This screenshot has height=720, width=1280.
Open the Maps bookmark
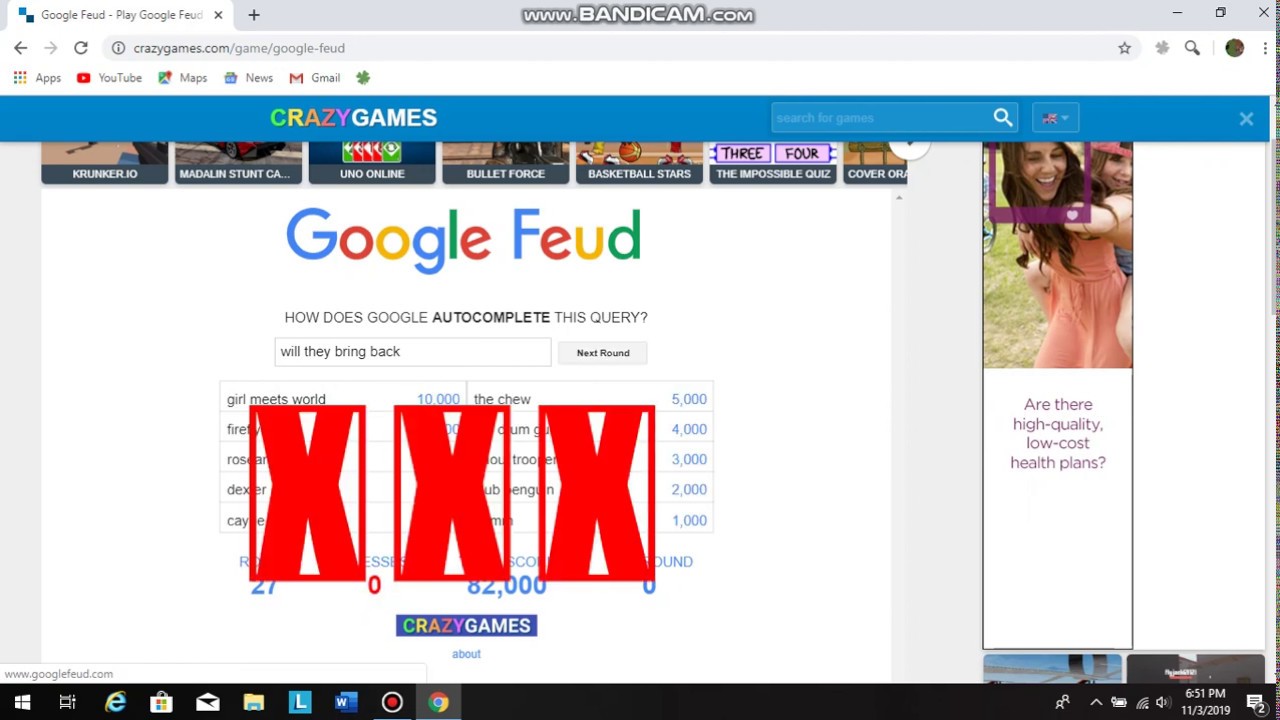tap(183, 78)
